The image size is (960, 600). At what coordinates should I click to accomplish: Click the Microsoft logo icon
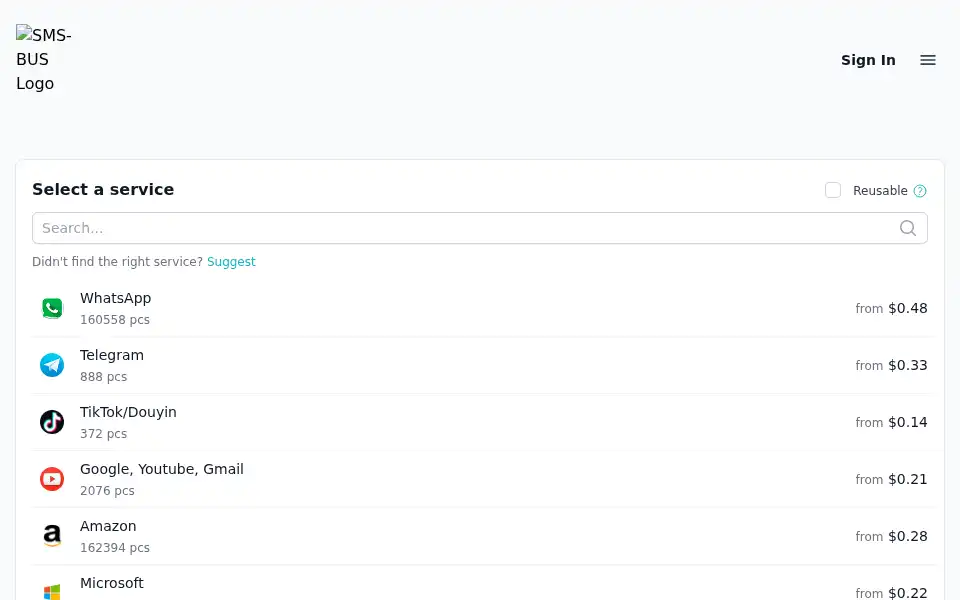(52, 591)
